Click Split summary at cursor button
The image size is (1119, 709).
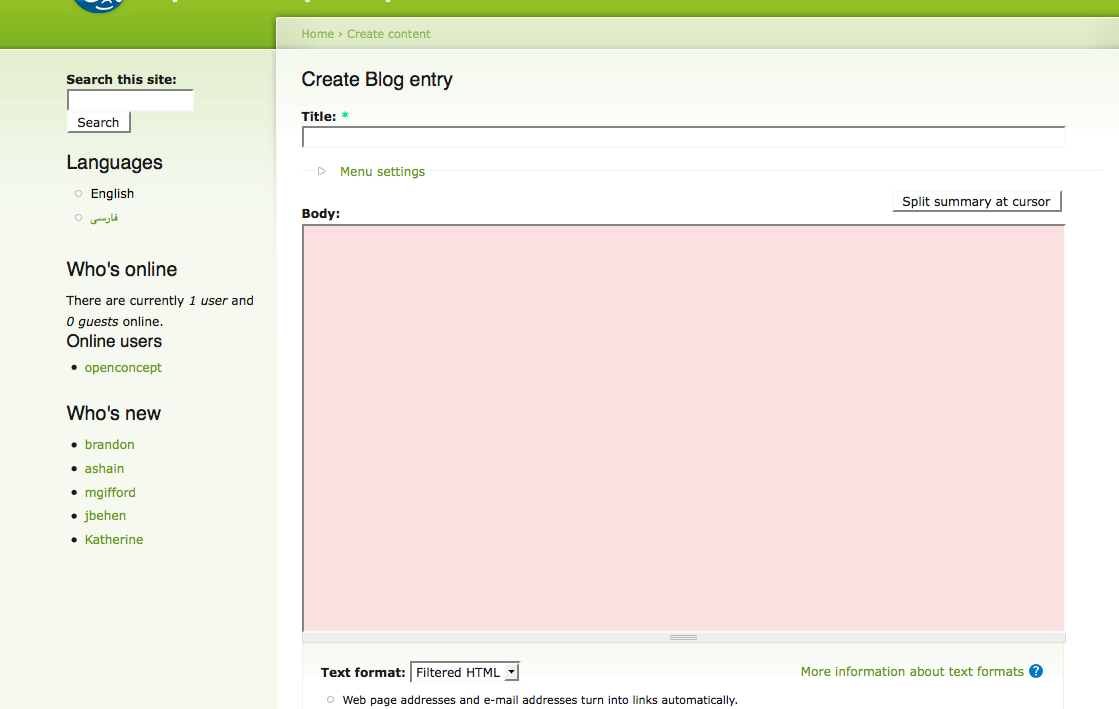(x=976, y=201)
